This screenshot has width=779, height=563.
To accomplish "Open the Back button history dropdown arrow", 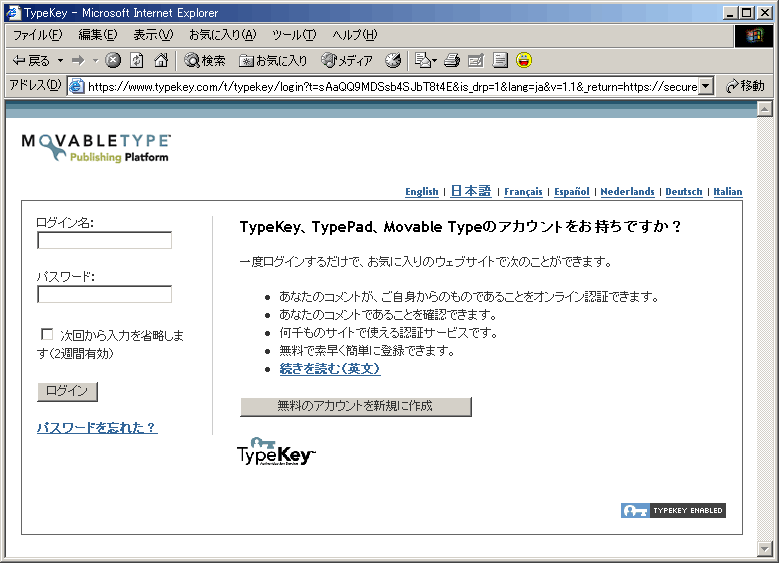I will (61, 61).
